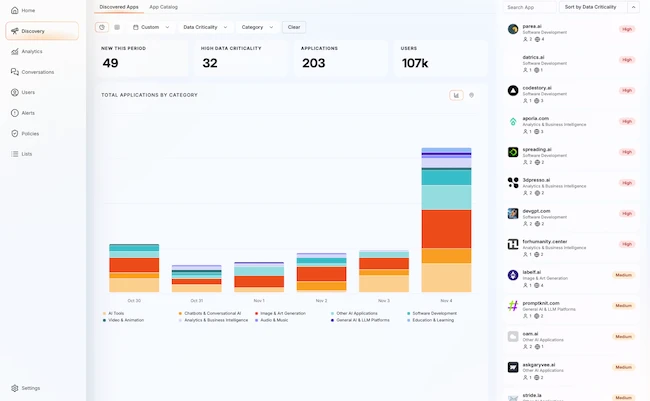Click the High Data Criticality card

241,58
